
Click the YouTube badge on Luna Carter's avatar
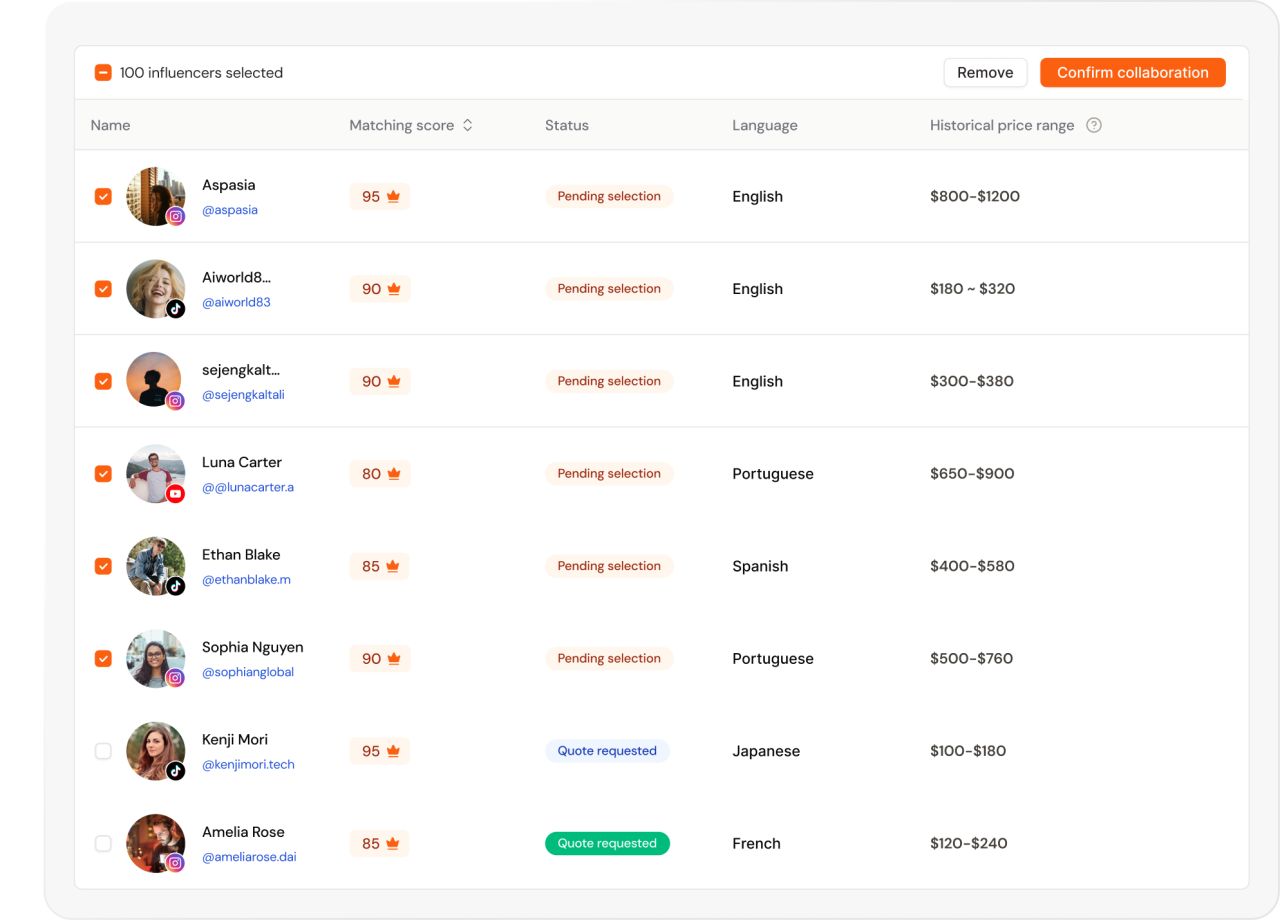click(176, 494)
